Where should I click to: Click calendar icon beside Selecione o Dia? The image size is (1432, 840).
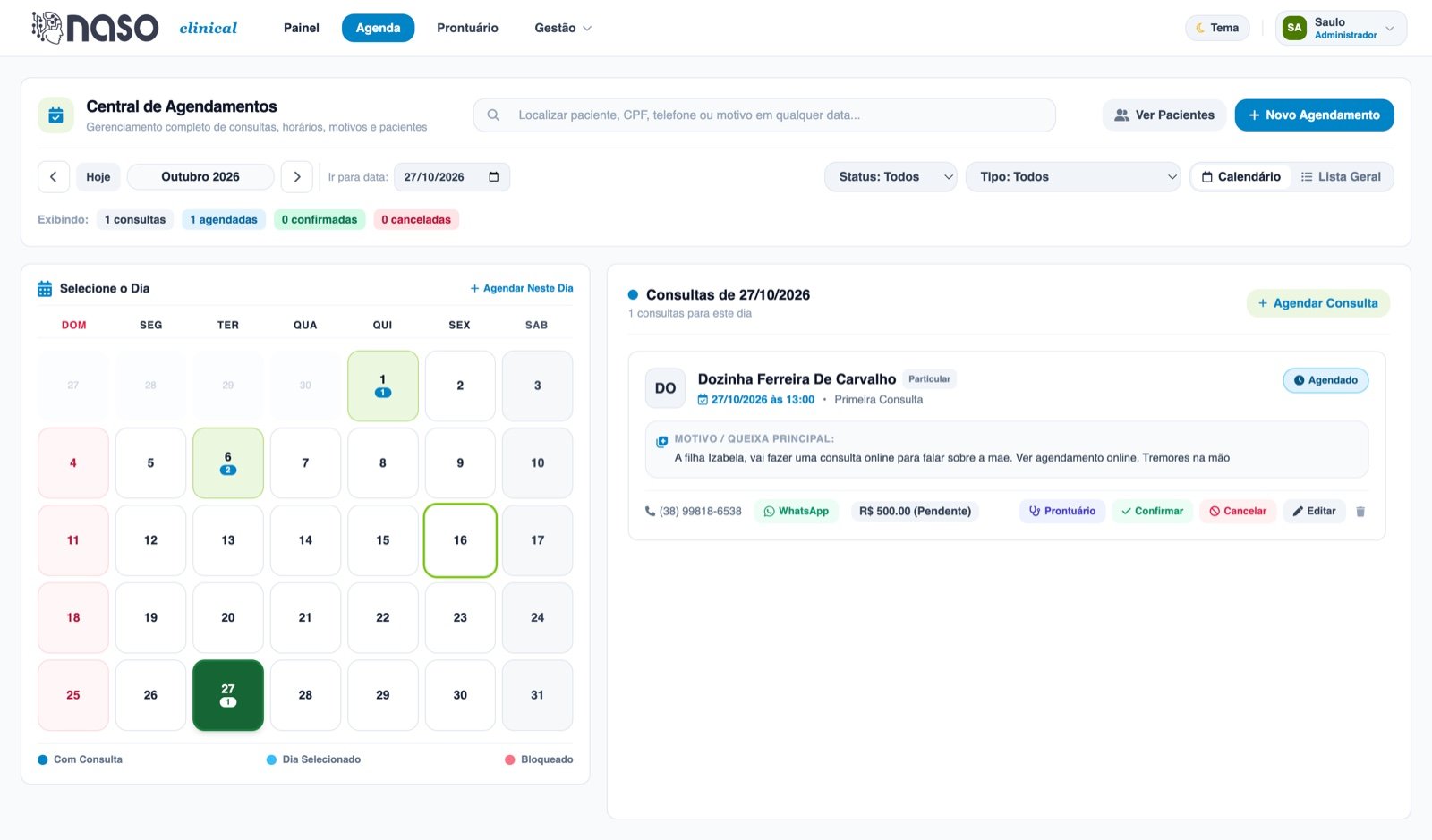45,289
